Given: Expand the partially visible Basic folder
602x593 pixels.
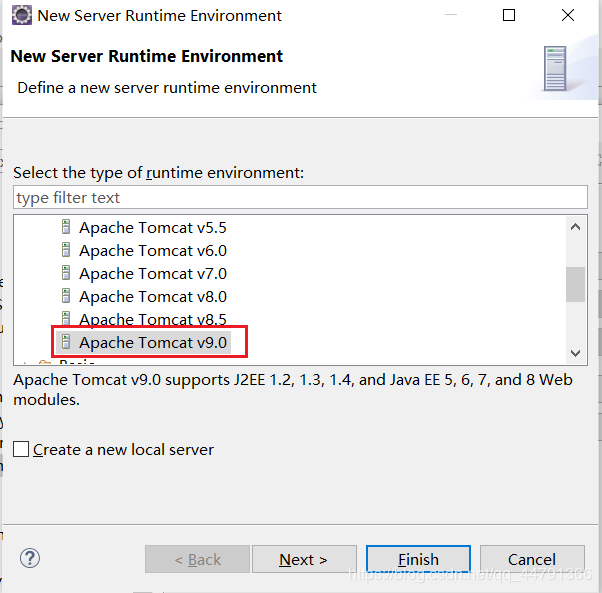Looking at the screenshot, I should (25, 362).
